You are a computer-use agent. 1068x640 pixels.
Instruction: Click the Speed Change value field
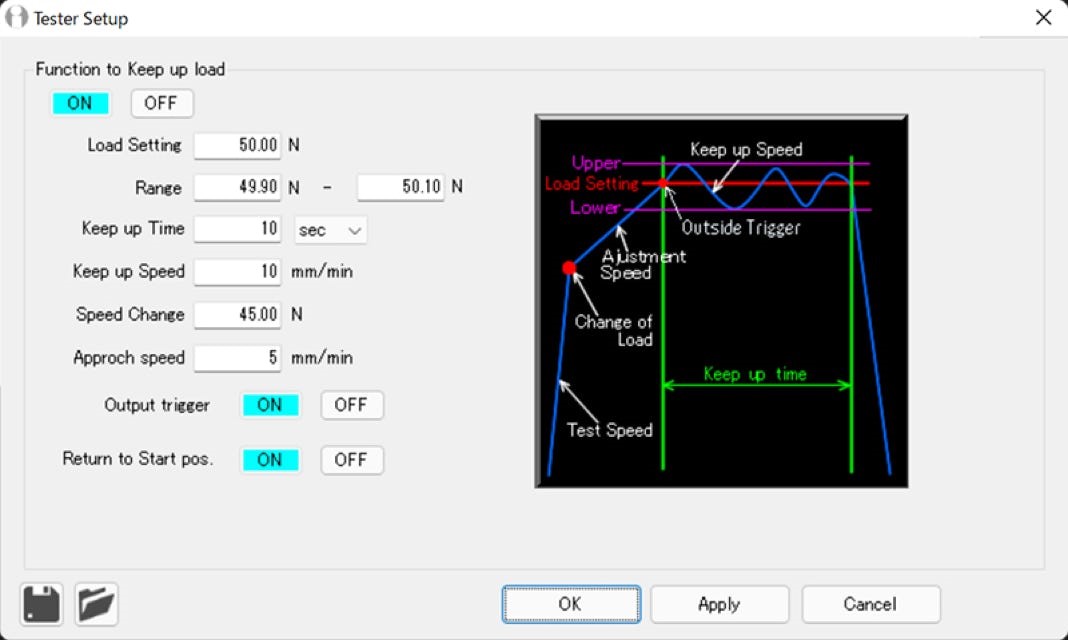pos(238,315)
